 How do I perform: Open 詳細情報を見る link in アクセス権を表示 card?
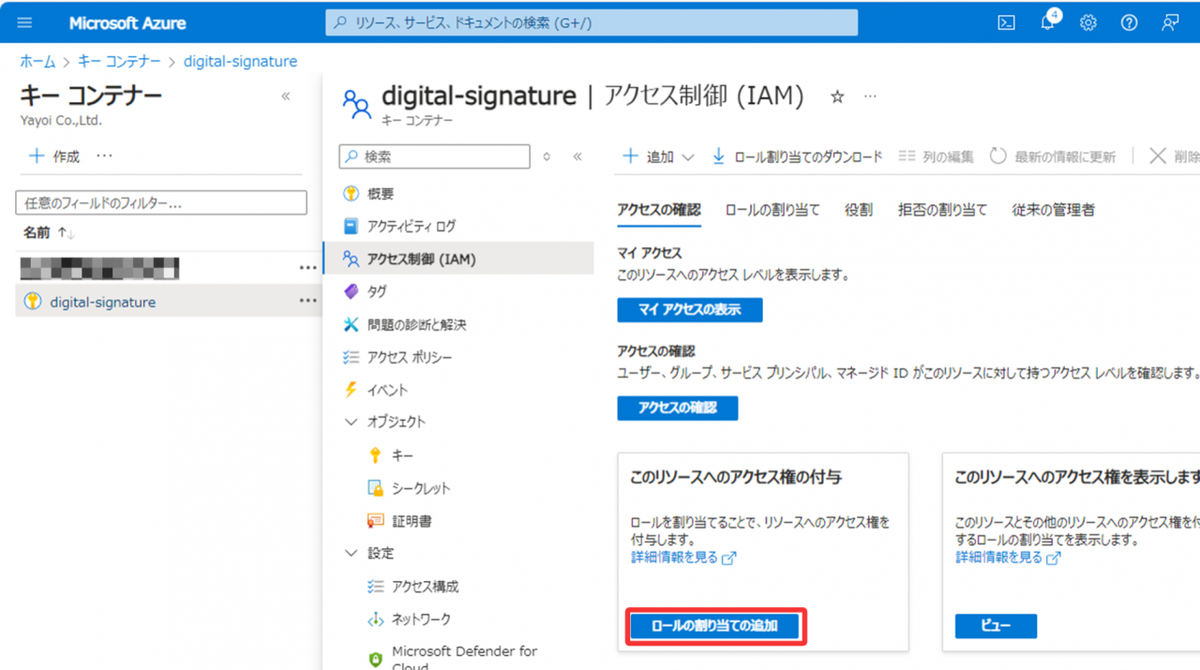pyautogui.click(x=1008, y=558)
